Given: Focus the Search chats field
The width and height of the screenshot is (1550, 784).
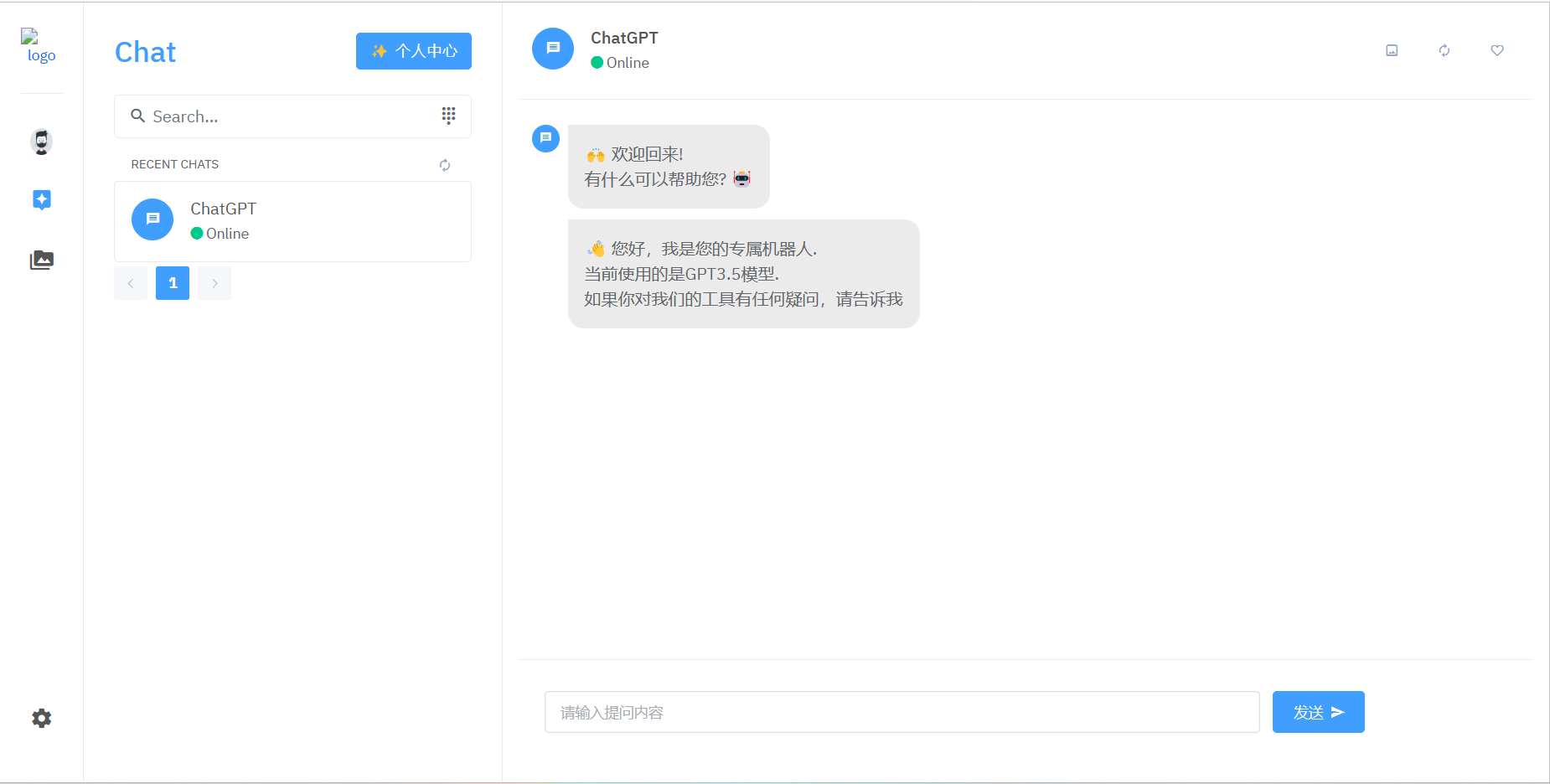Looking at the screenshot, I should (292, 116).
